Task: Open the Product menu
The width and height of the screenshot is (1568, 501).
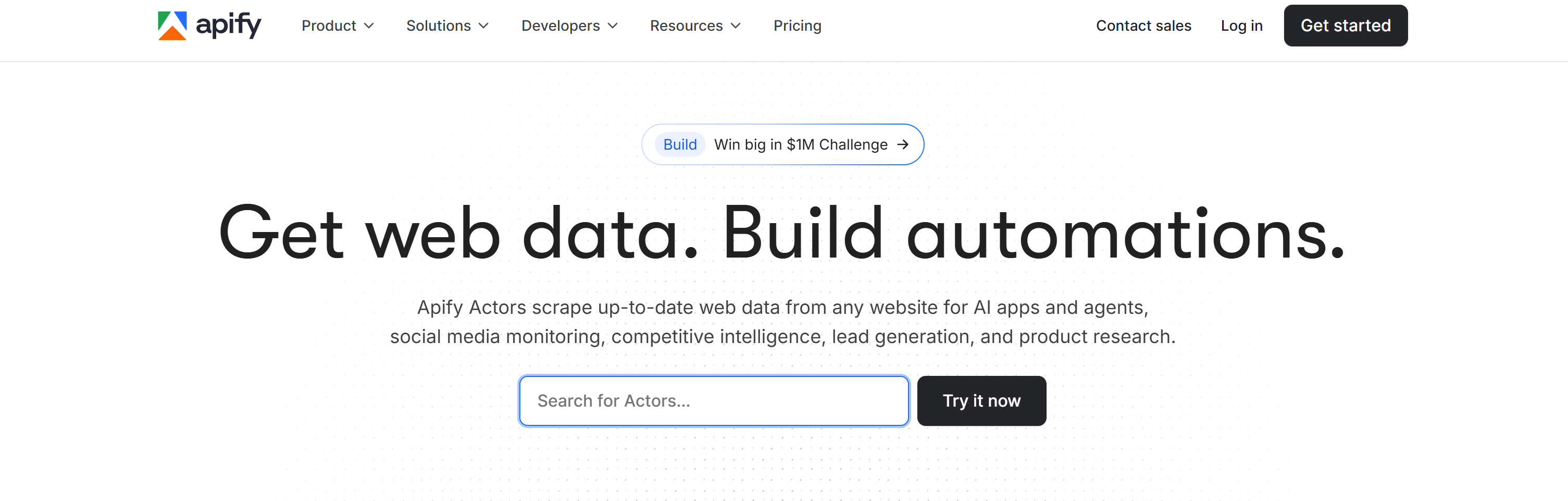Action: pos(329,26)
